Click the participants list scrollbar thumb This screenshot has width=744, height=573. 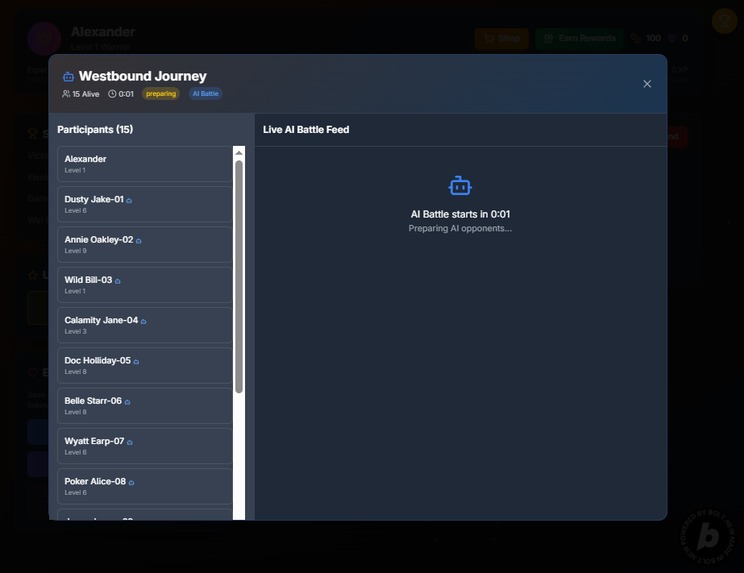click(x=239, y=277)
